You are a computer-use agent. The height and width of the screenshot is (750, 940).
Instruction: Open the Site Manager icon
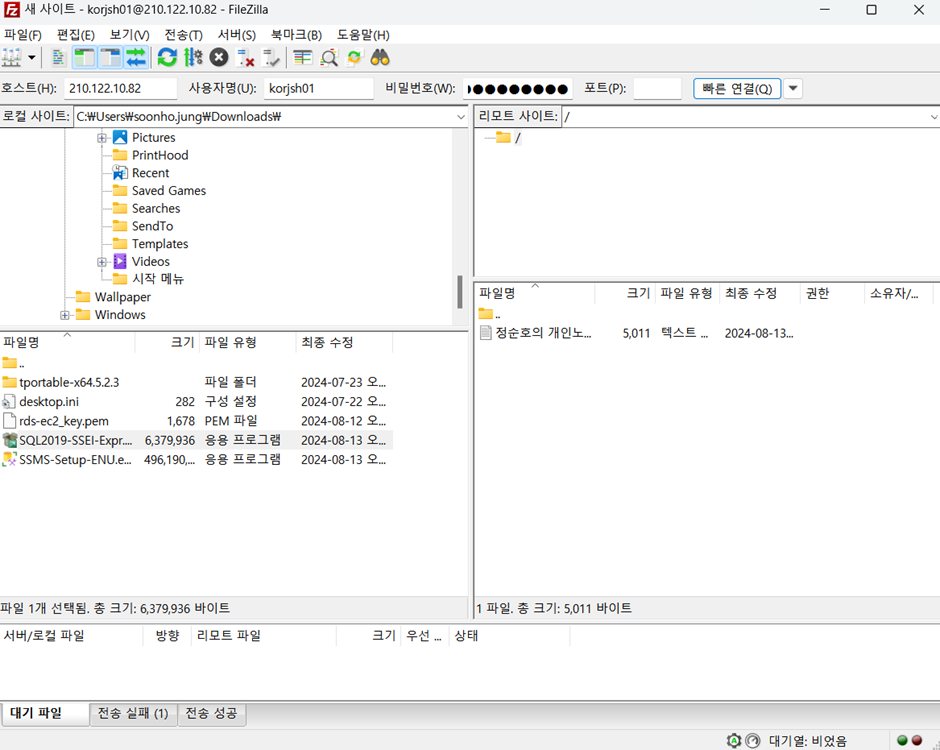(x=13, y=57)
